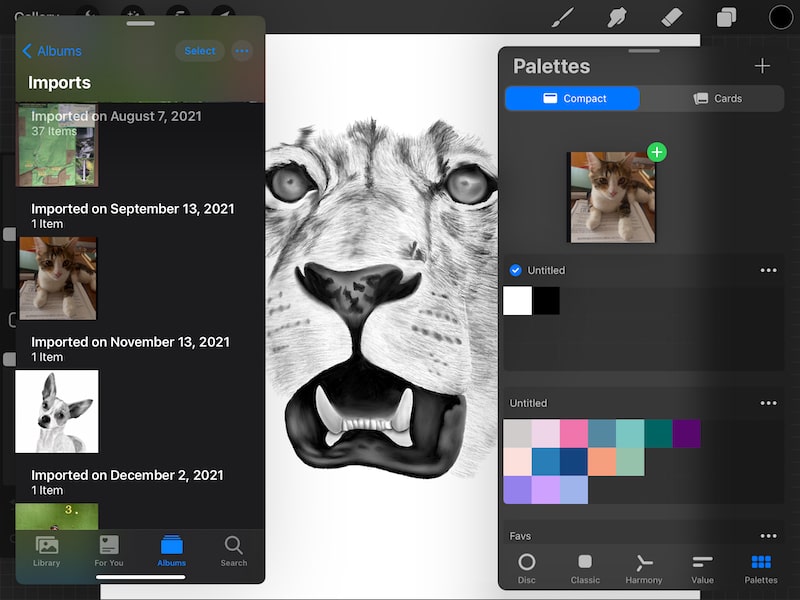Switch to the Disc color picker
Viewport: 800px width, 600px height.
(x=527, y=566)
